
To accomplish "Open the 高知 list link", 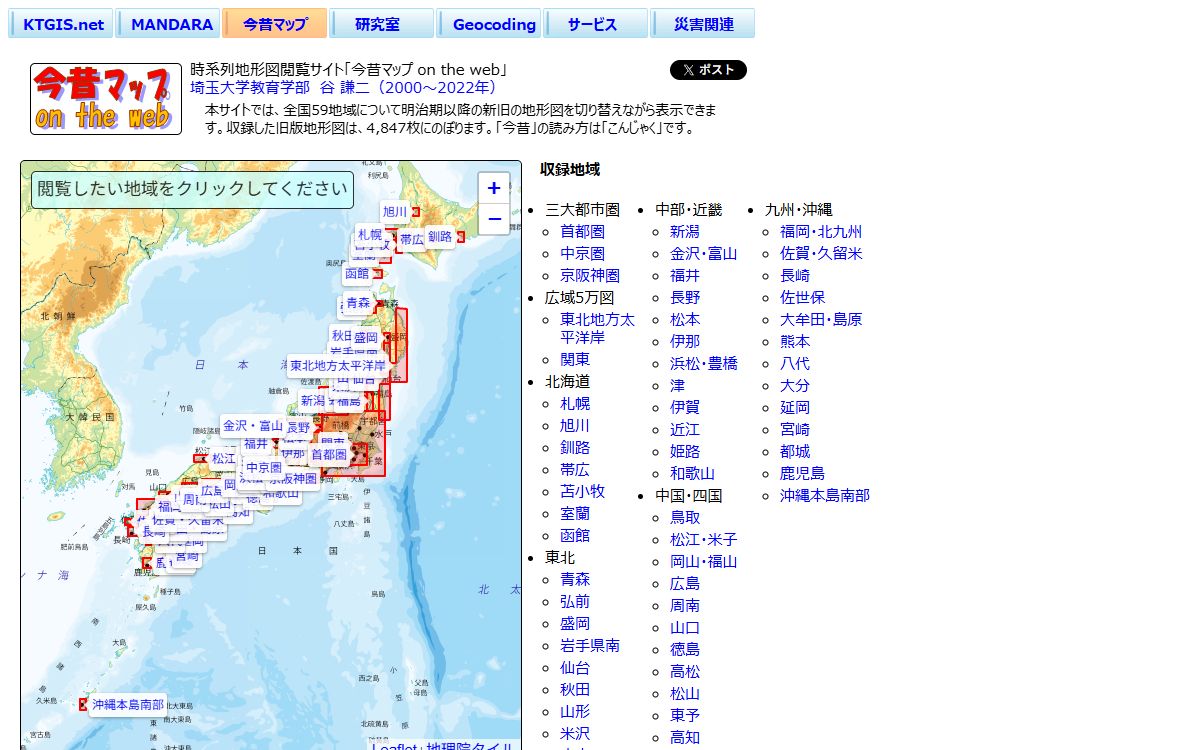I will click(685, 737).
